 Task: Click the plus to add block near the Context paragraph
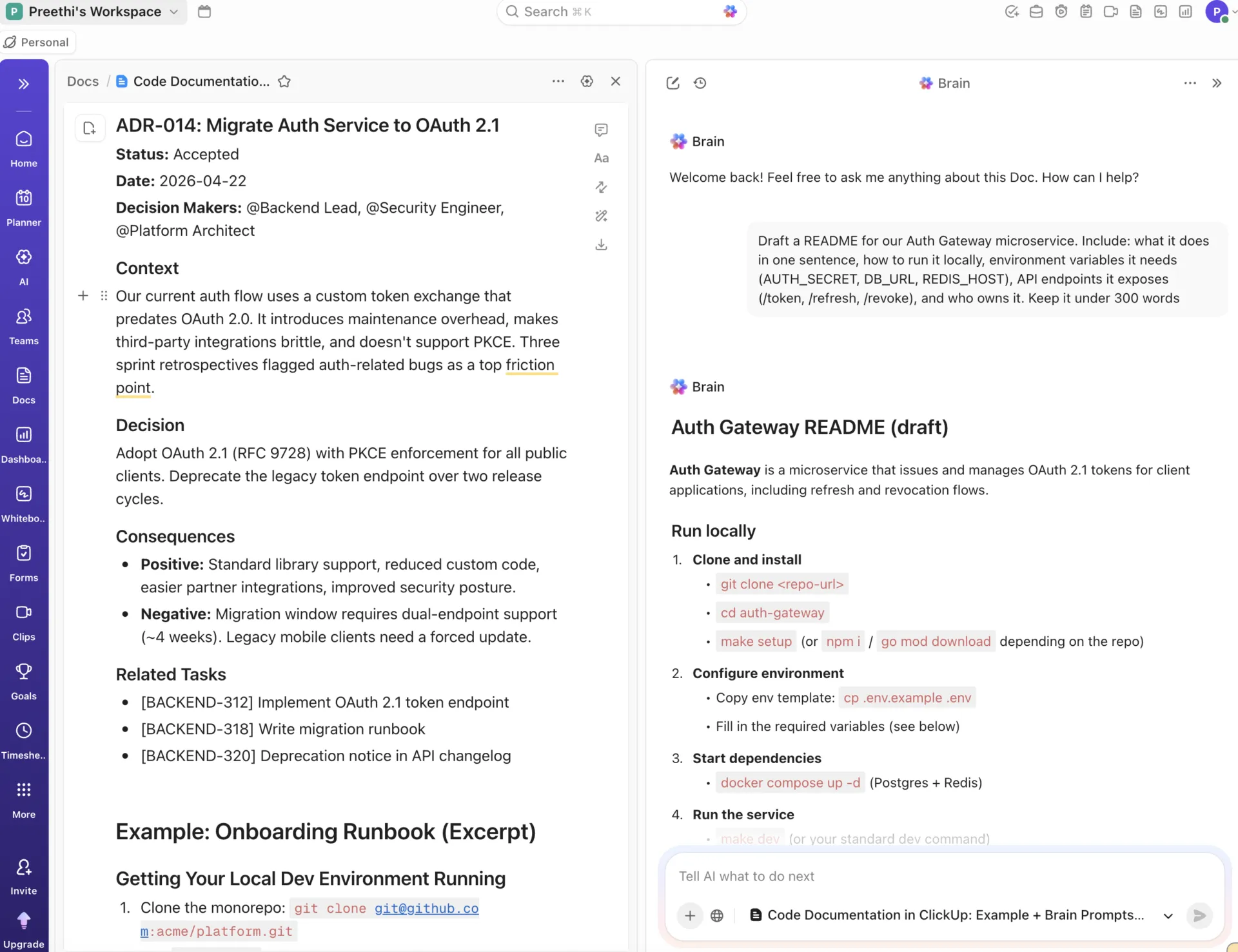tap(83, 296)
